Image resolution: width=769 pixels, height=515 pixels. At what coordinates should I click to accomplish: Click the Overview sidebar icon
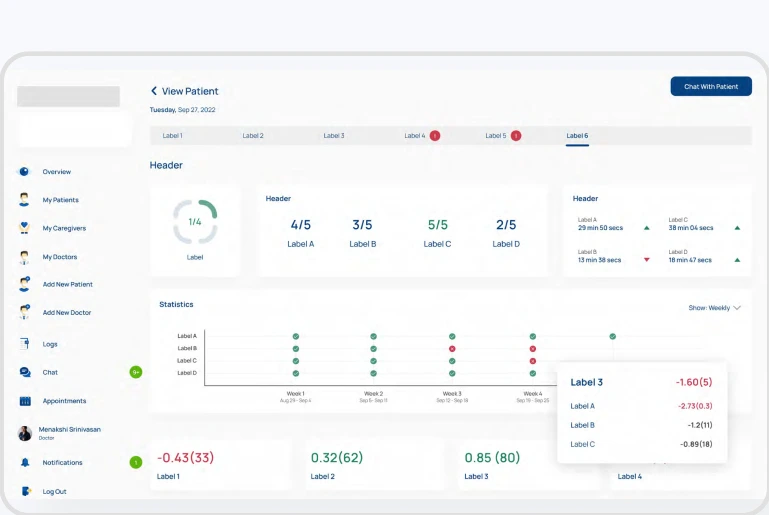(x=24, y=172)
